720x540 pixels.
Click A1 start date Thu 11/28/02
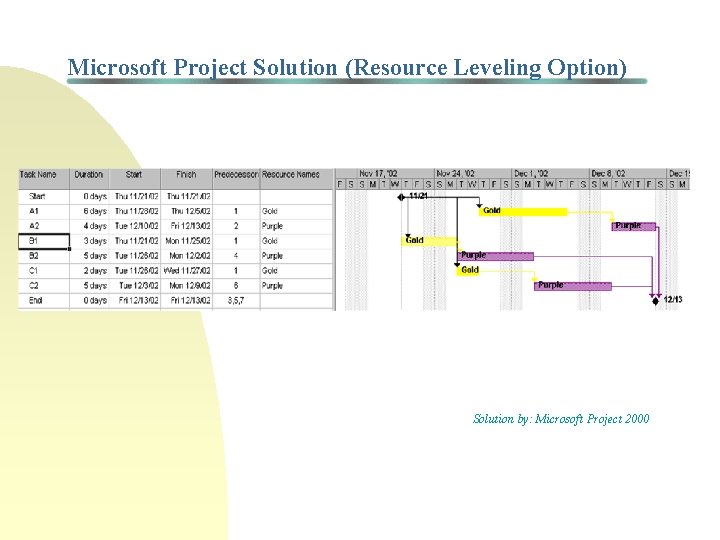pos(135,211)
